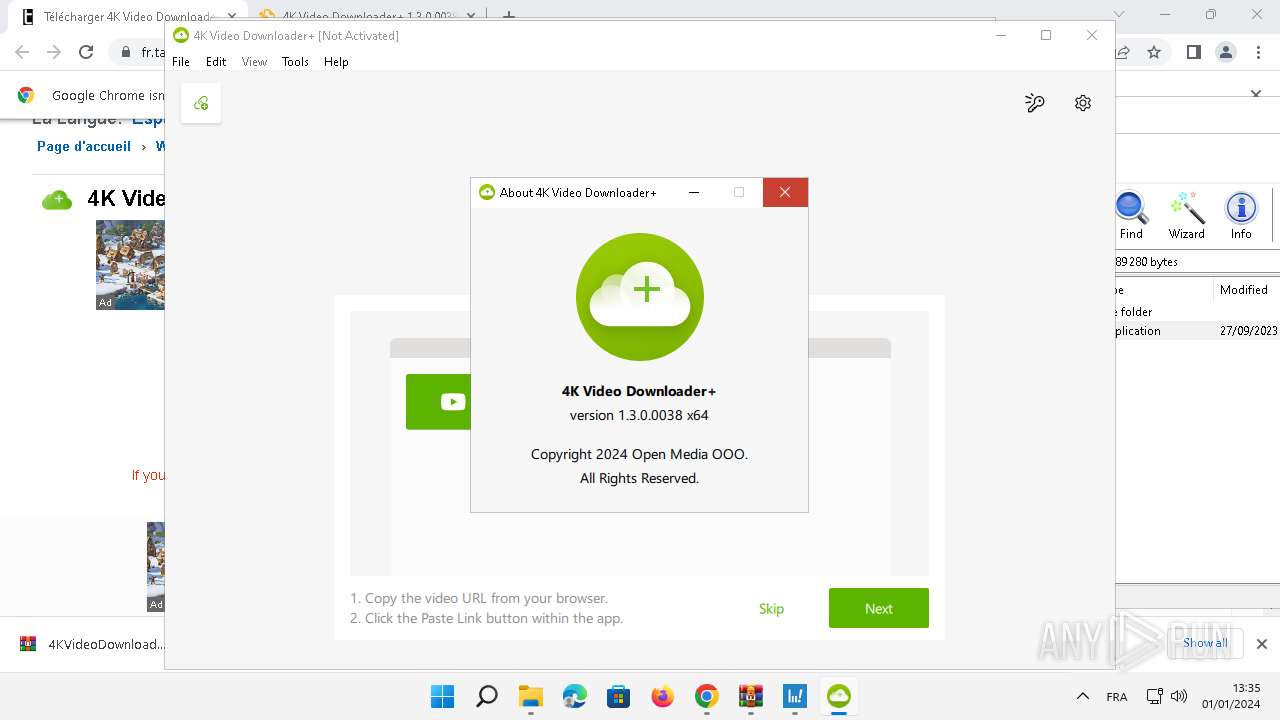Click the site lock icon in Chrome's address bar

(126, 52)
